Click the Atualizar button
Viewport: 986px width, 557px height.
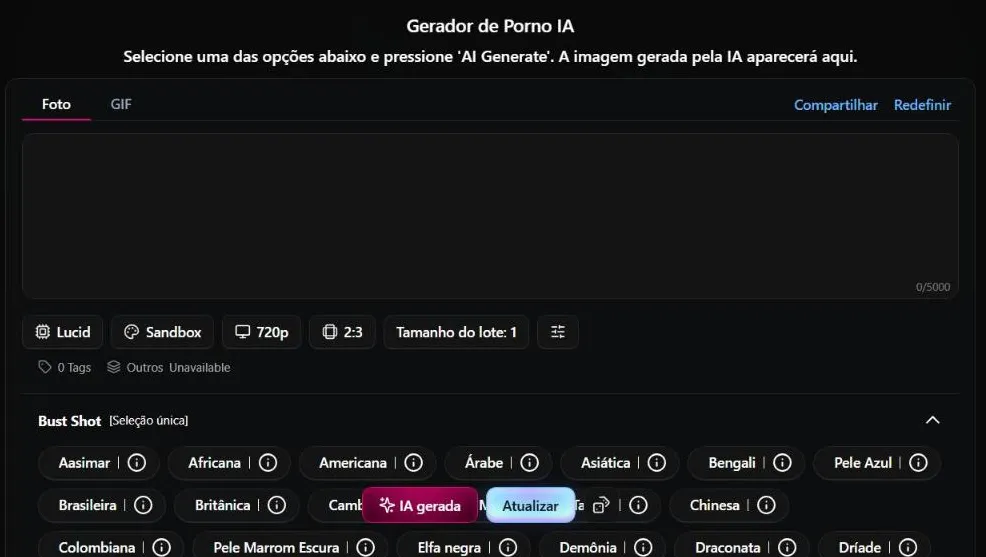(x=531, y=505)
